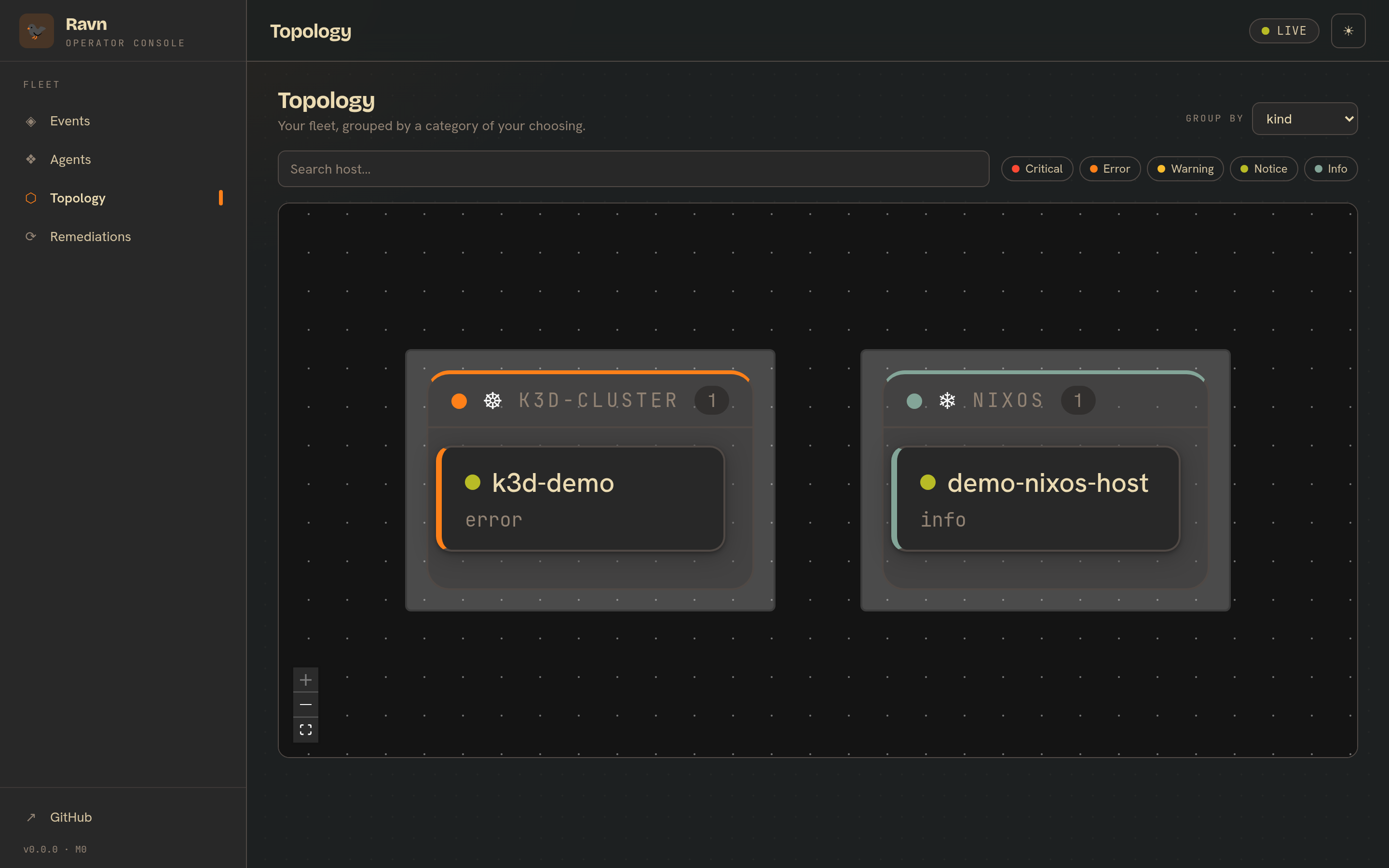1389x868 pixels.
Task: Open the GitHub link
Action: 123,817
